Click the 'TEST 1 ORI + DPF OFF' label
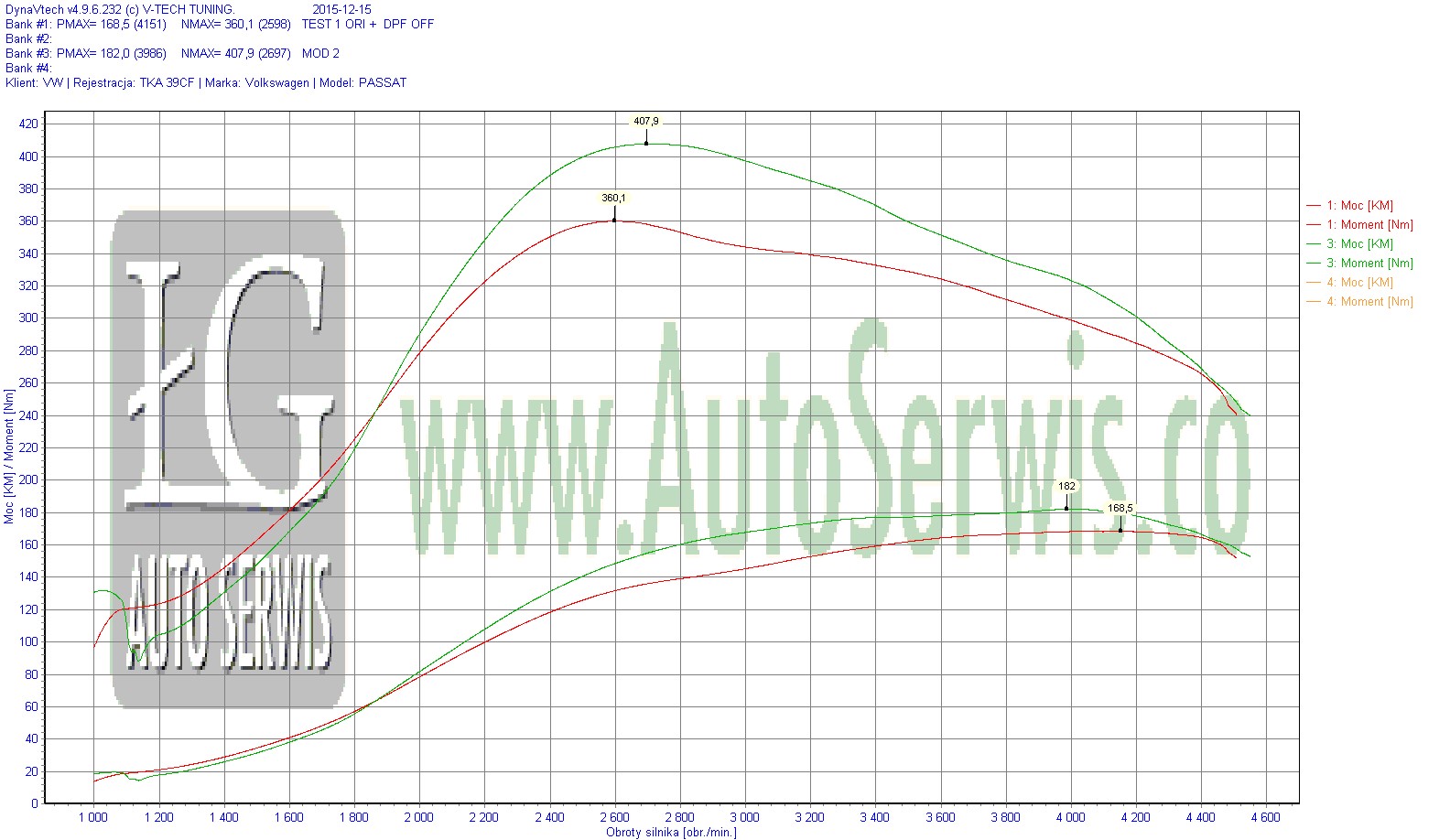The height and width of the screenshot is (840, 1450). click(368, 25)
